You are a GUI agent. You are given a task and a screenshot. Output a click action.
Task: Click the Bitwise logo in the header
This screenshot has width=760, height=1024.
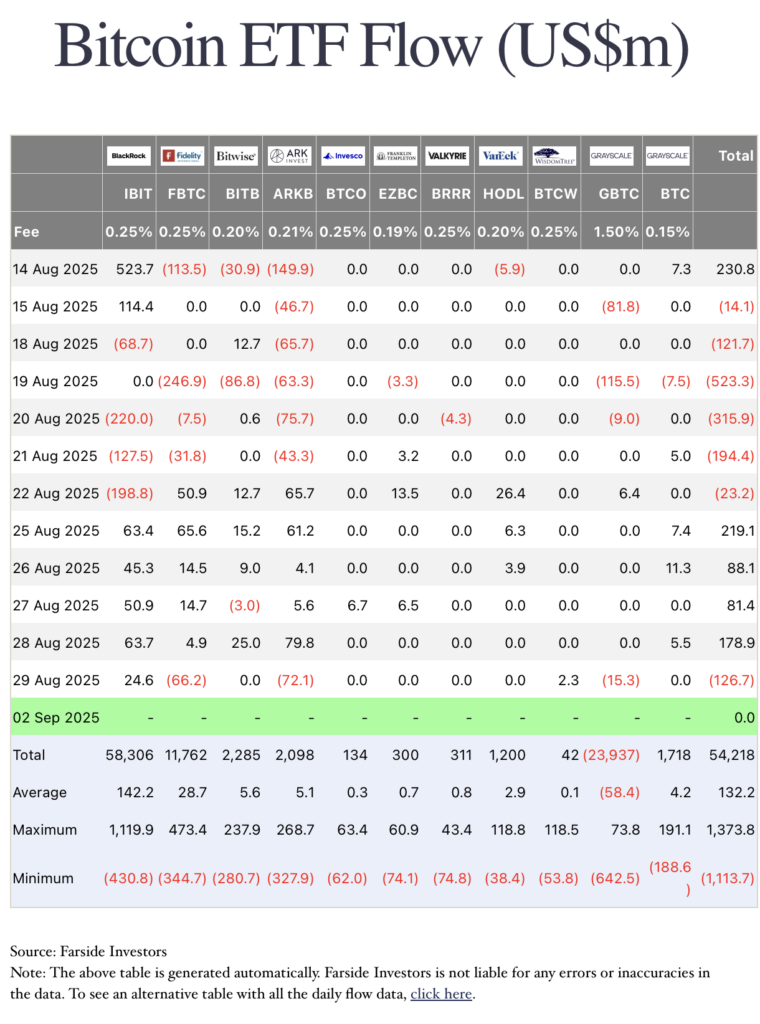click(x=236, y=155)
